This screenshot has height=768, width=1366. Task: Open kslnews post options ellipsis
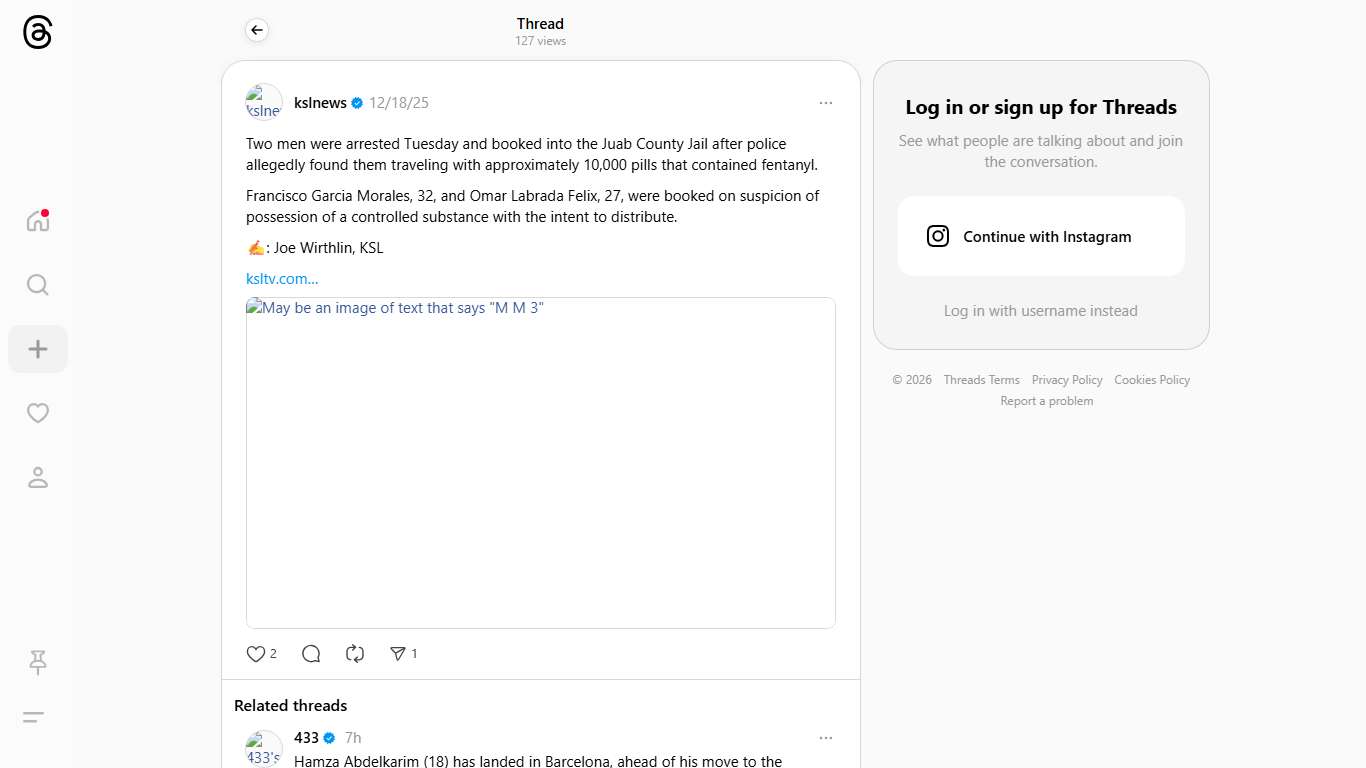(825, 103)
